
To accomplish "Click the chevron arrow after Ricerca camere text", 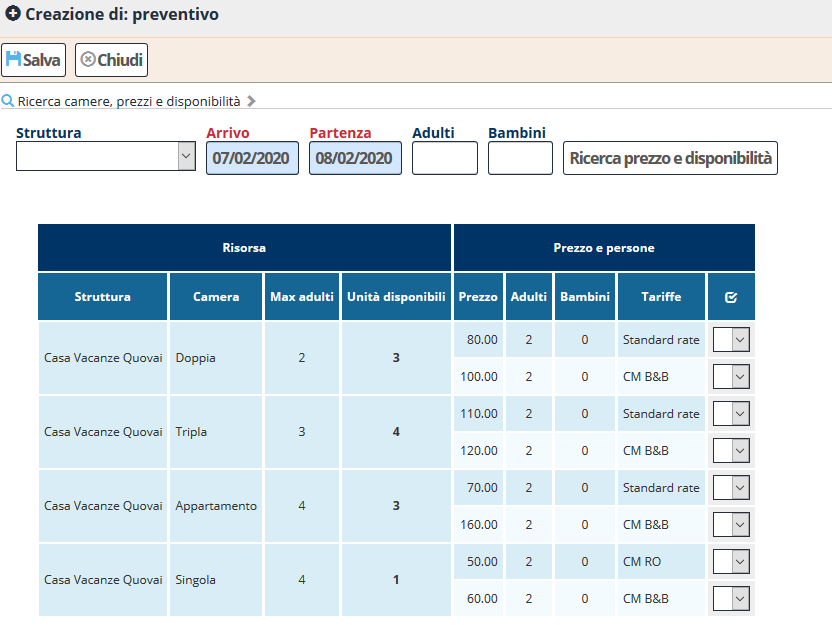I will point(252,101).
